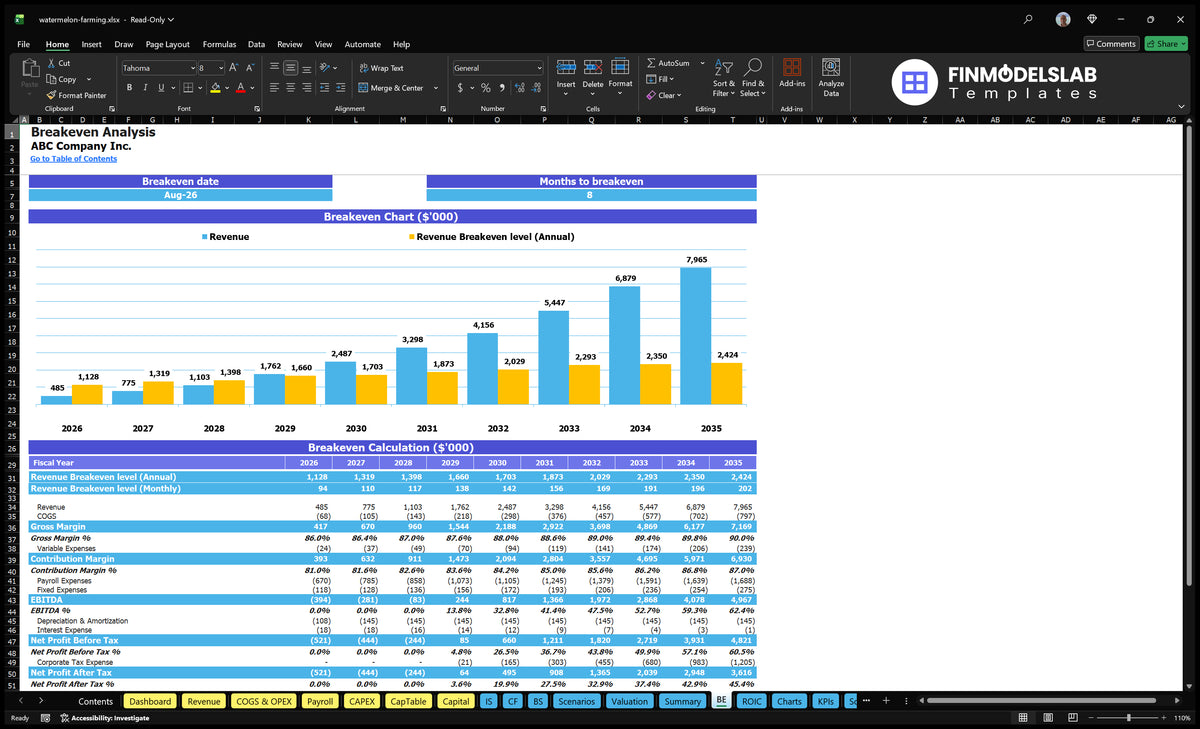This screenshot has height=729, width=1200.
Task: Expand the Fill dropdown in Editing
Action: click(672, 79)
